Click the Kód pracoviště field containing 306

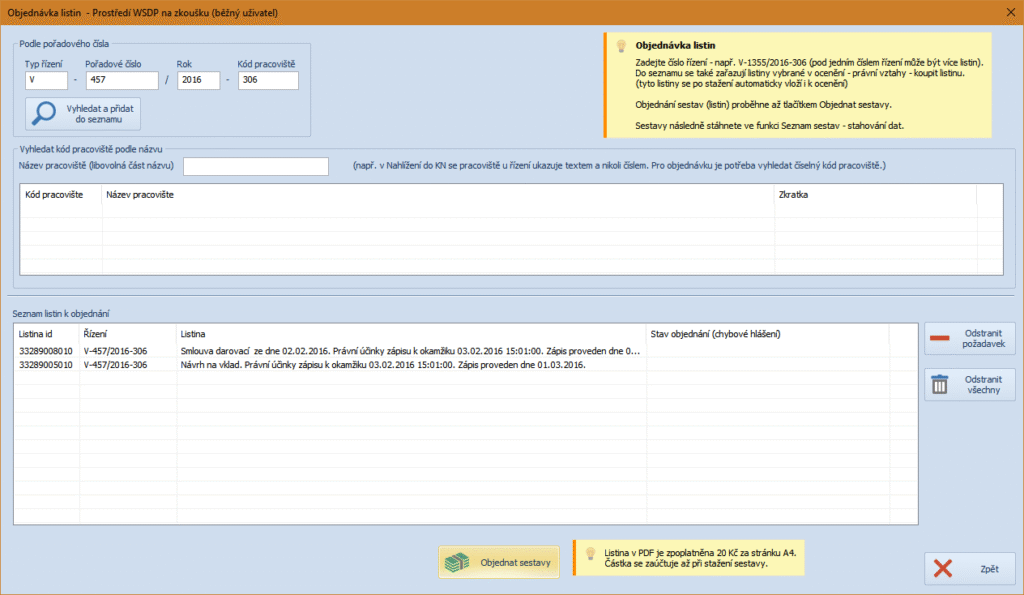[x=268, y=80]
